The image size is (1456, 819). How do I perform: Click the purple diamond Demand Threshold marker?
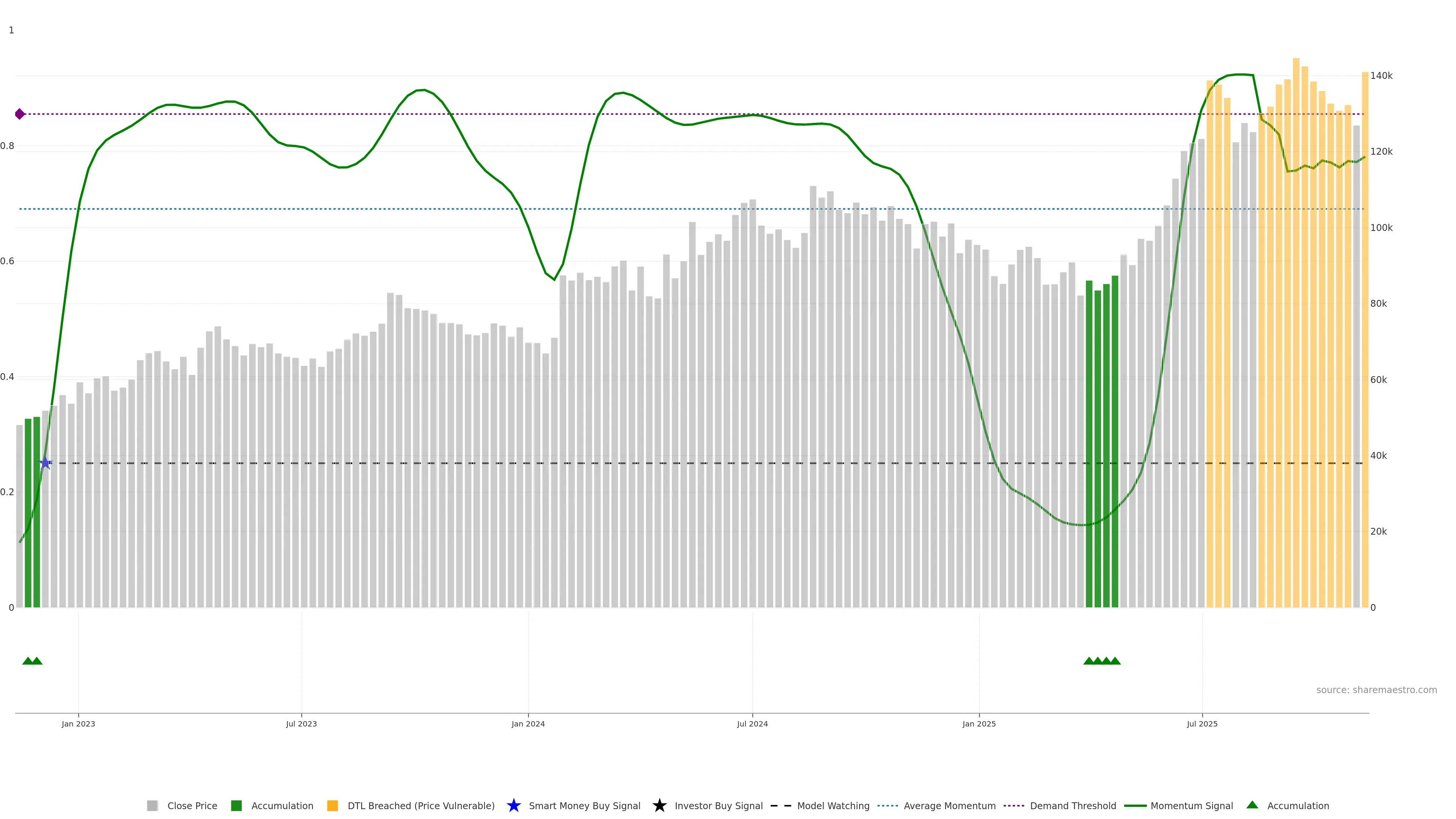(x=20, y=114)
